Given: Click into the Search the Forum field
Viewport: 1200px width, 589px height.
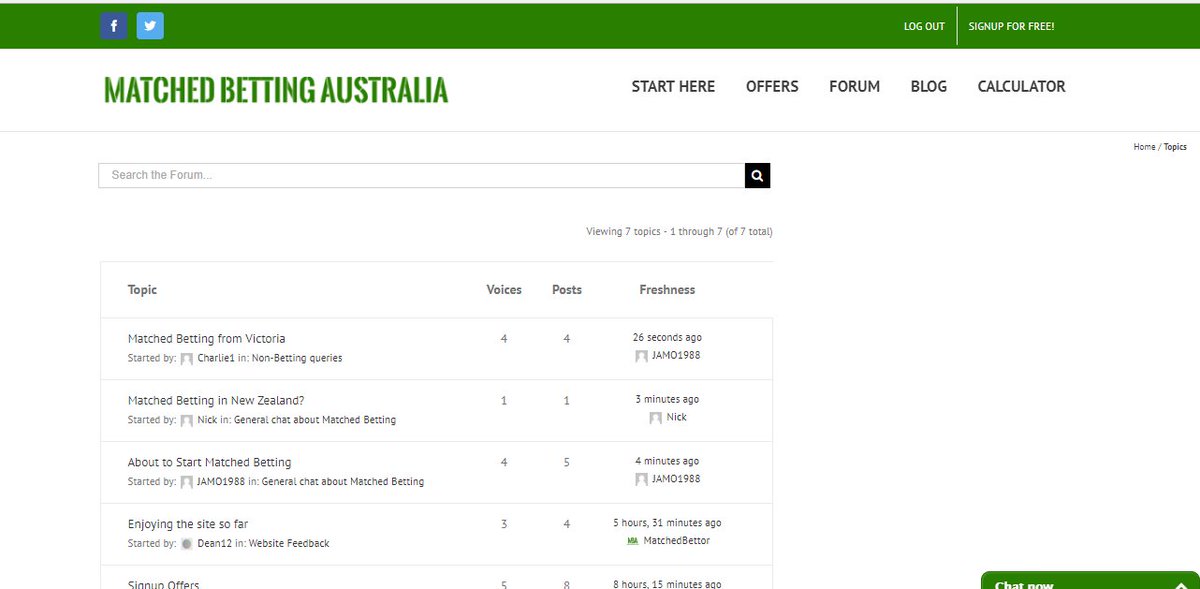Looking at the screenshot, I should (422, 175).
